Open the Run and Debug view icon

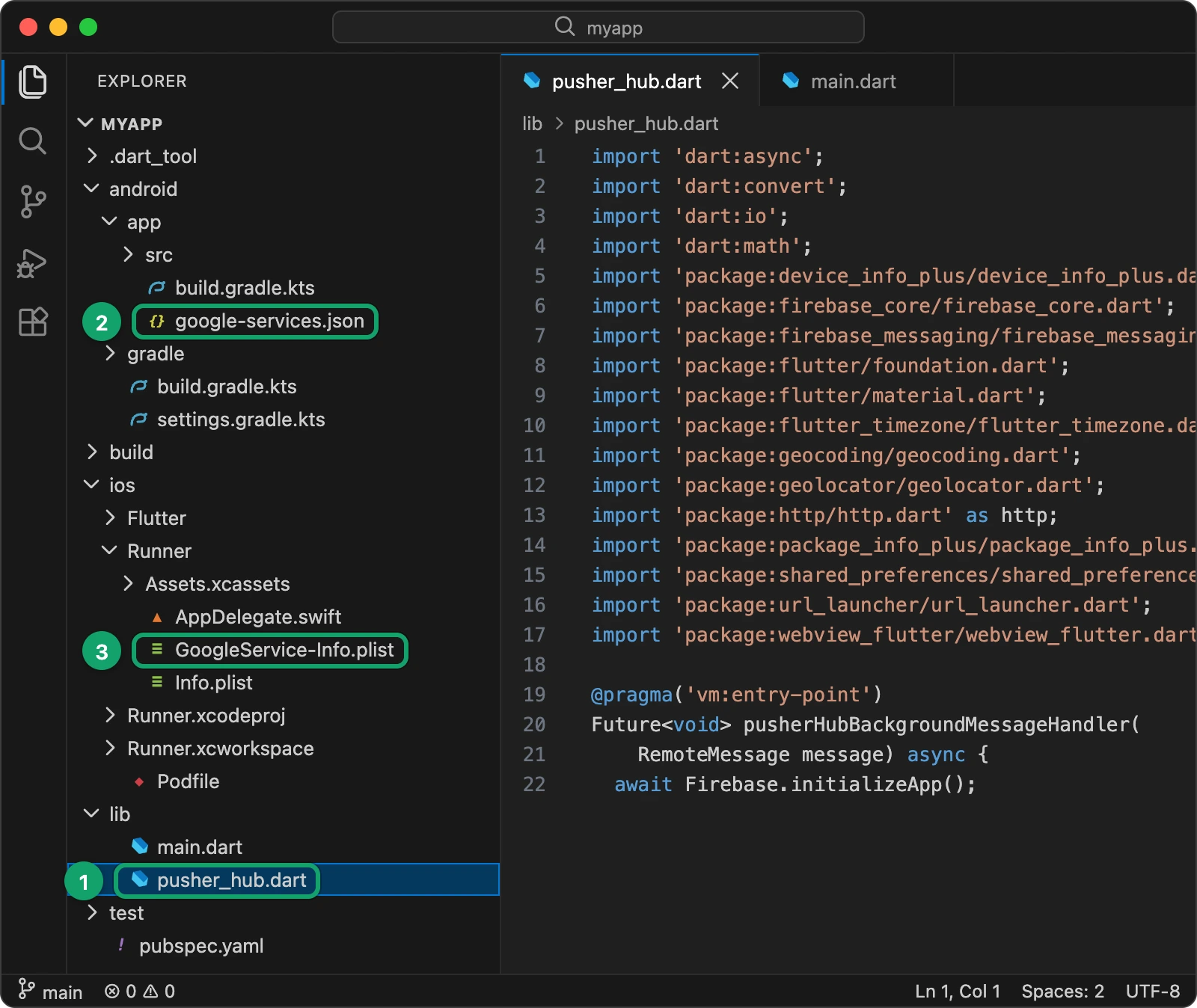coord(32,262)
